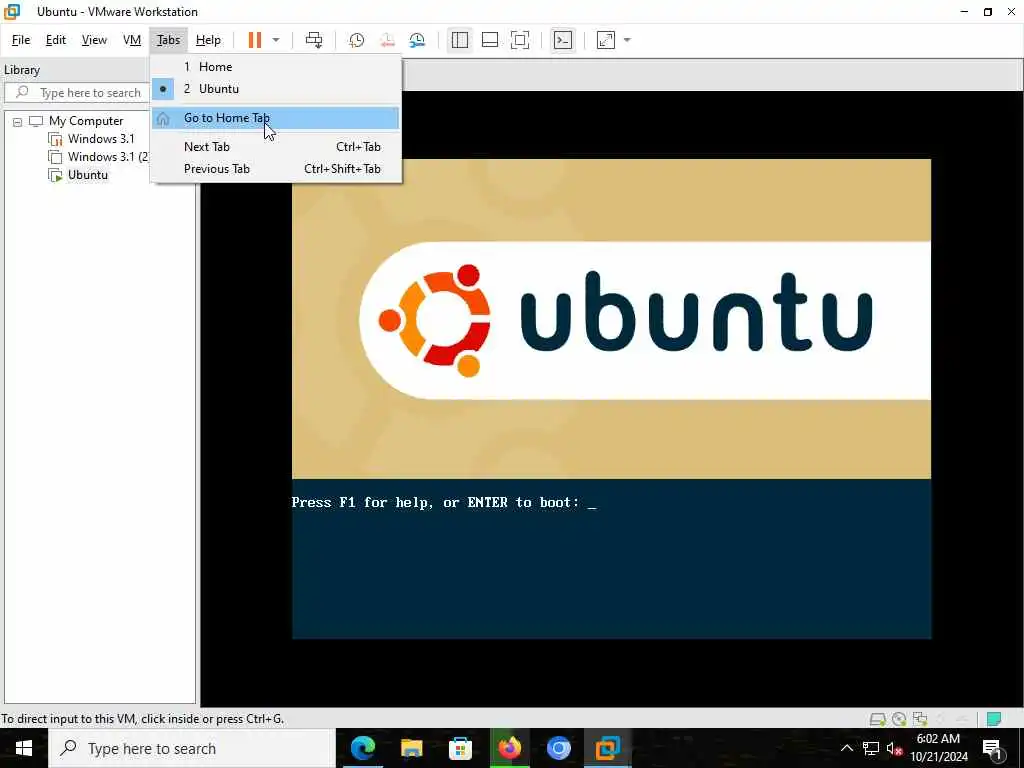Viewport: 1024px width, 768px height.
Task: Open File Explorer from taskbar
Action: 412,748
